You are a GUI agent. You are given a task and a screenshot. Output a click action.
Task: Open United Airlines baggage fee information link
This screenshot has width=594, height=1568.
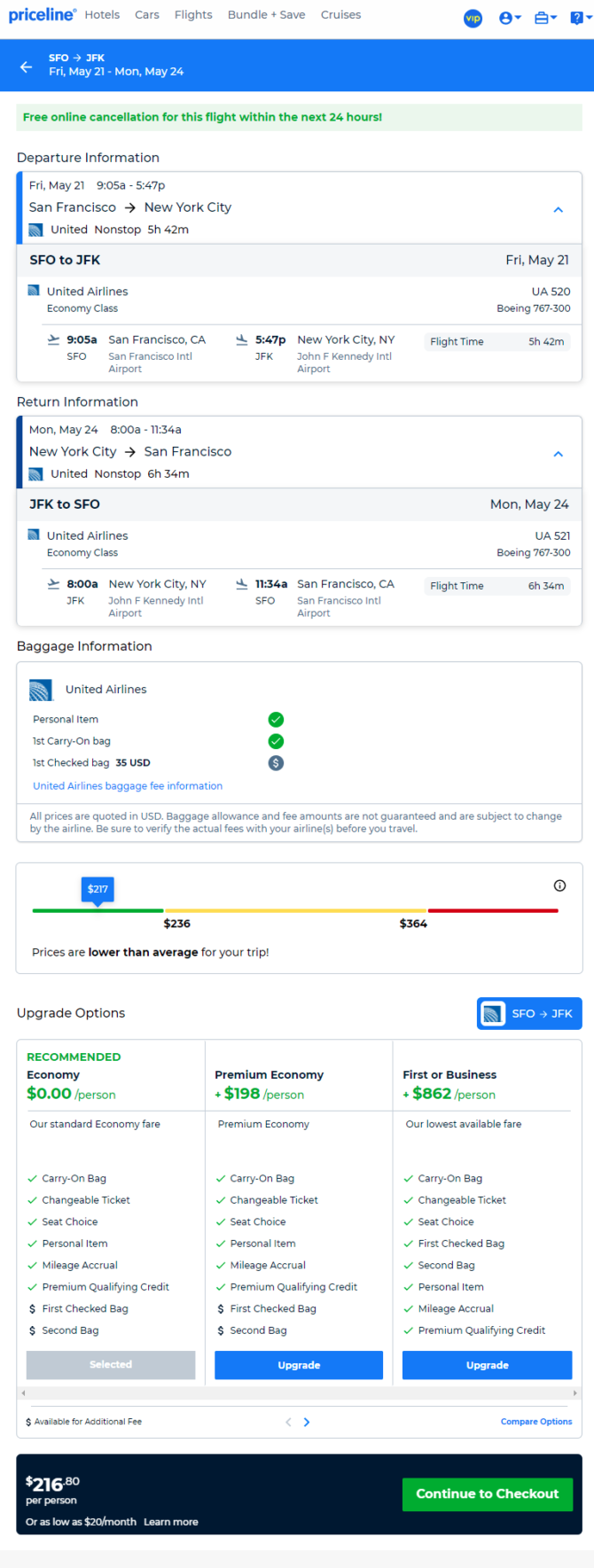pos(128,786)
